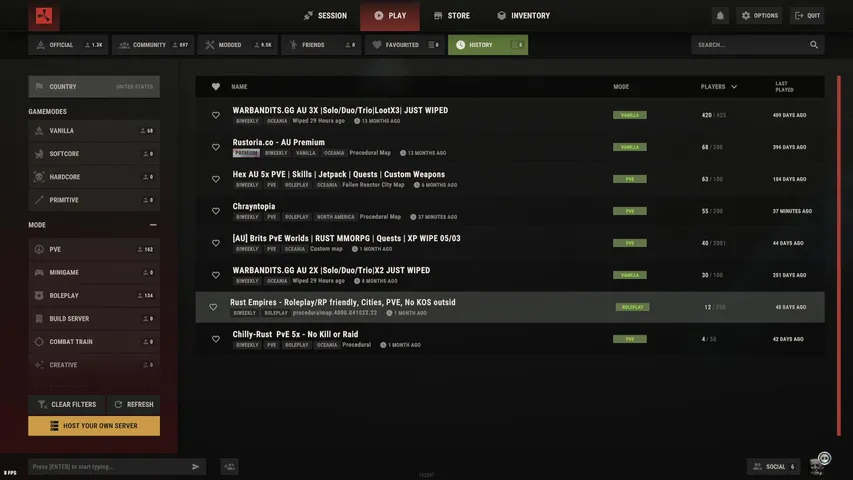
Task: Favourite the Chrayntopia server
Action: tap(216, 211)
